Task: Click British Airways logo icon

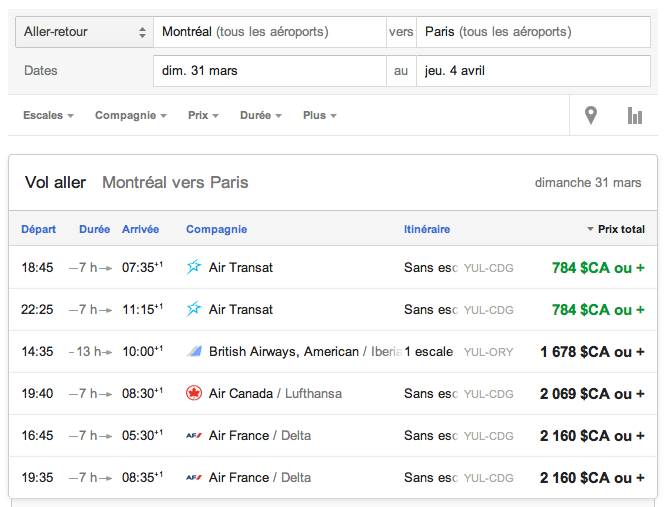Action: click(x=194, y=351)
